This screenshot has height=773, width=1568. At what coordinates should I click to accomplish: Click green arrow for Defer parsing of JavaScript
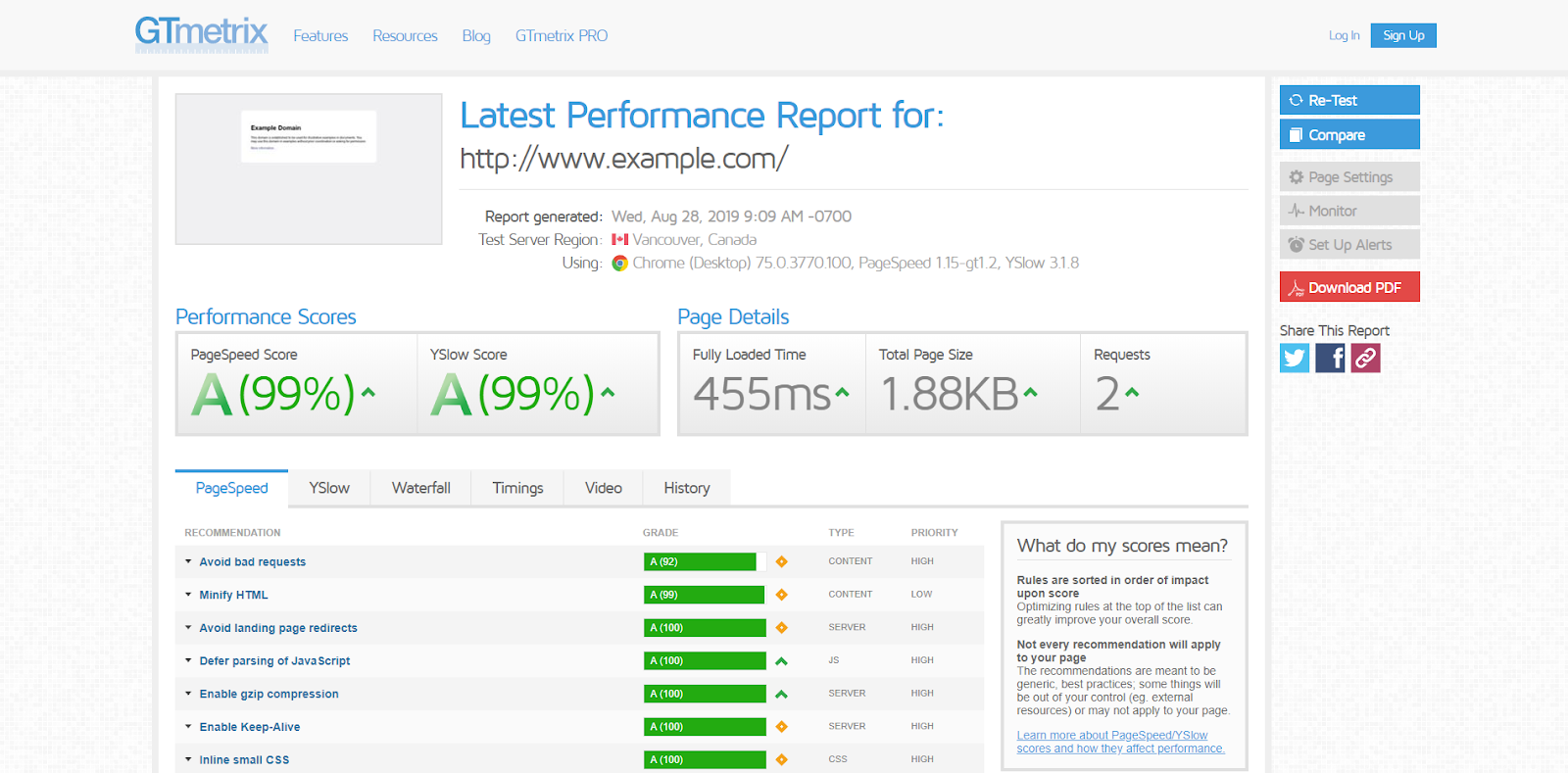click(781, 661)
